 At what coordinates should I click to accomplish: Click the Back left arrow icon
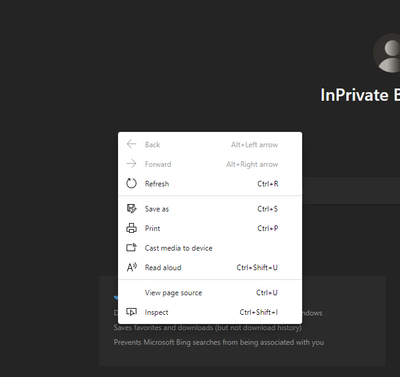(131, 144)
